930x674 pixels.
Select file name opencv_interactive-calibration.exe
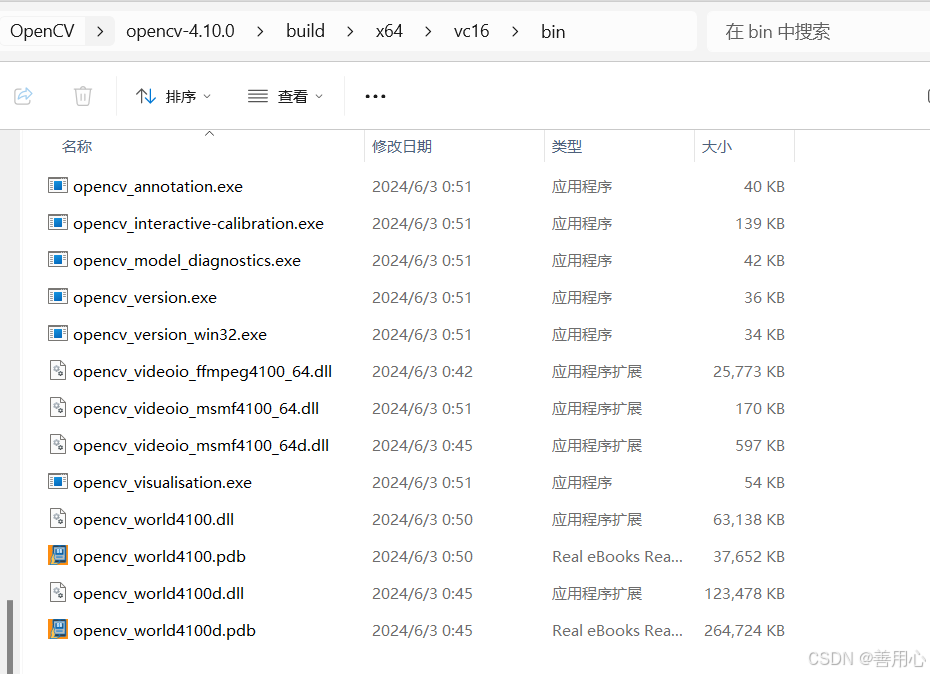pos(199,224)
